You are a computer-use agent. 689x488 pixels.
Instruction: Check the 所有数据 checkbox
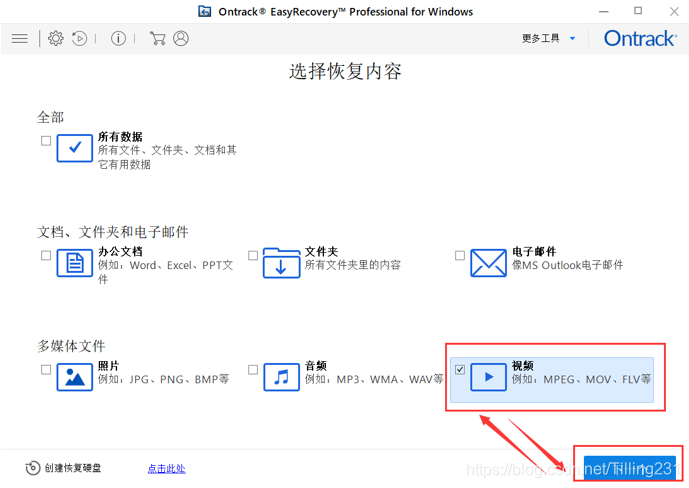tap(46, 141)
